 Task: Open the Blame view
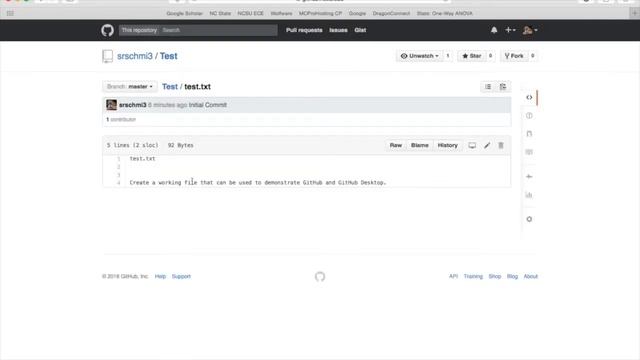pyautogui.click(x=420, y=145)
